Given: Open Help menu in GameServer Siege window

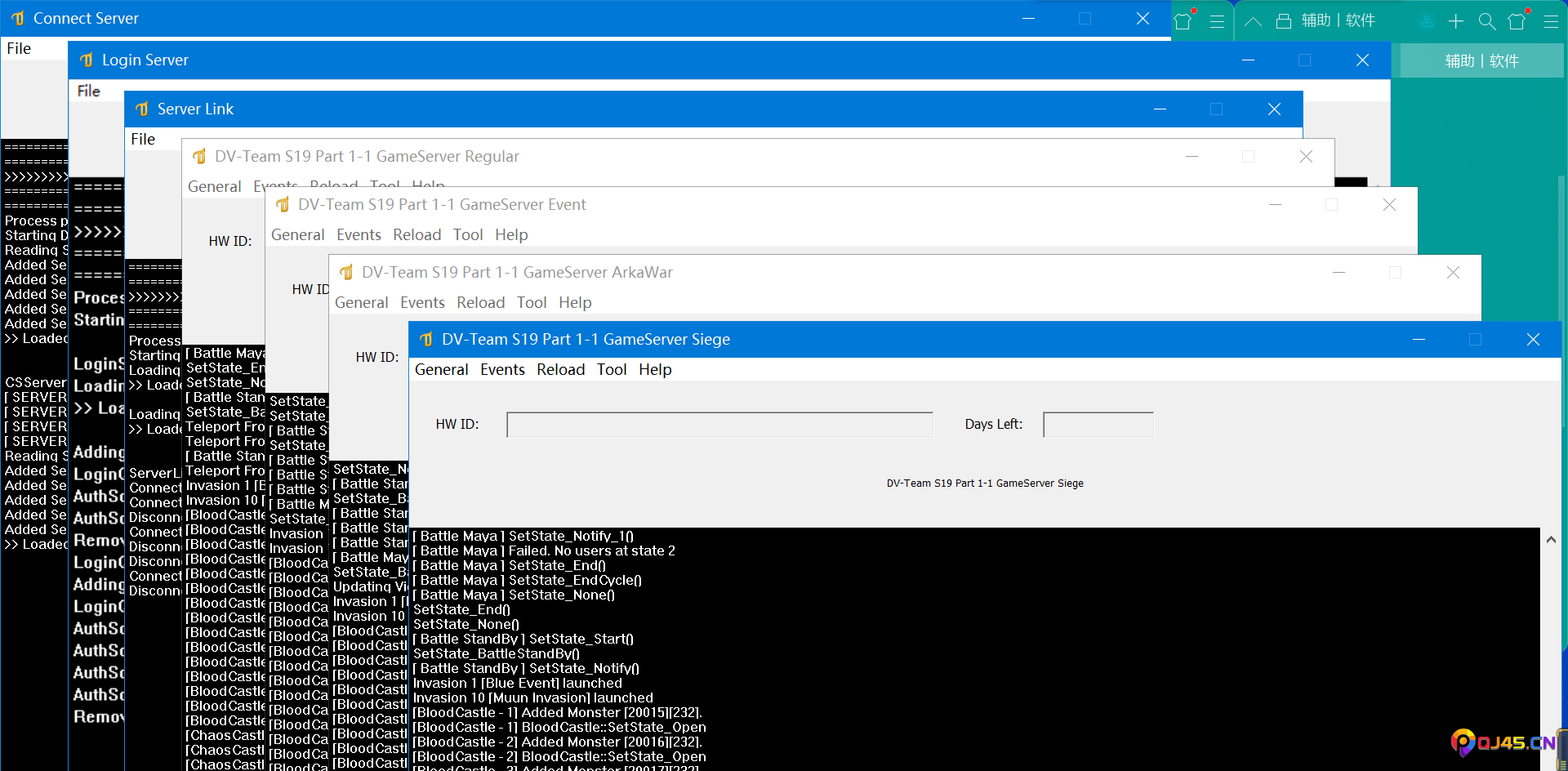Looking at the screenshot, I should tap(655, 369).
